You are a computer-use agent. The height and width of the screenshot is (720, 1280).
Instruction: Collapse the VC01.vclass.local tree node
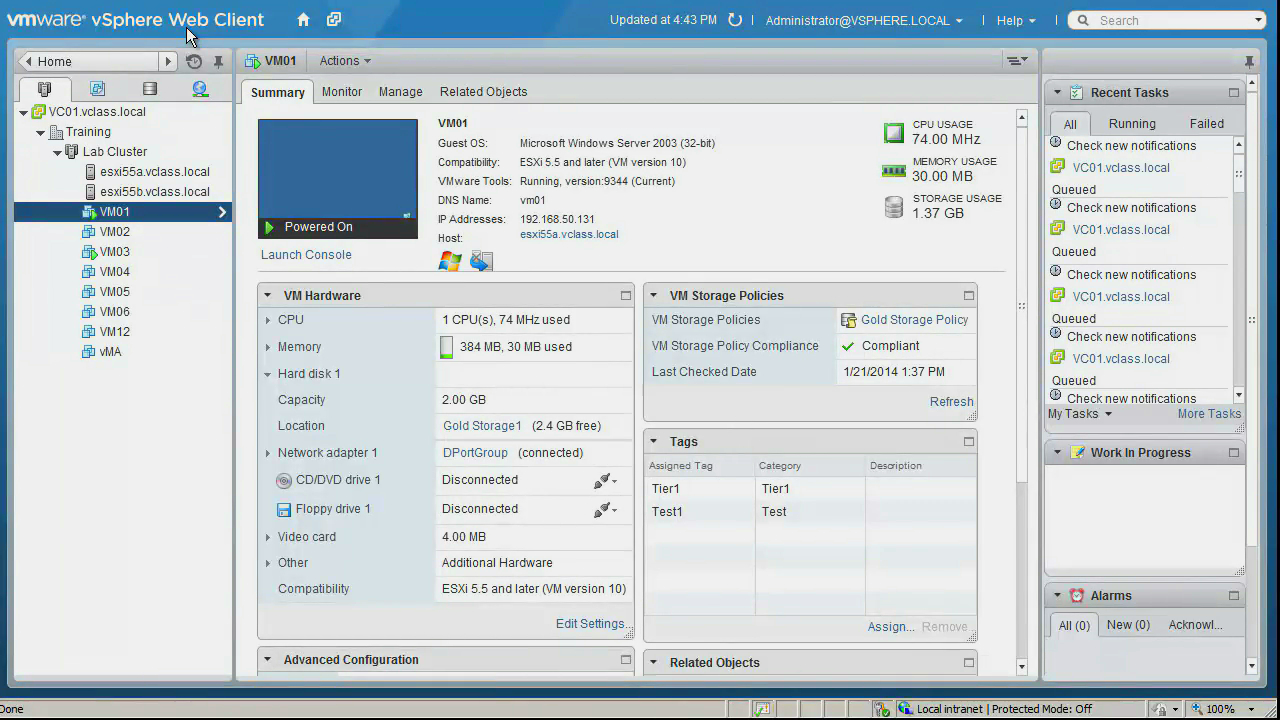click(x=24, y=112)
